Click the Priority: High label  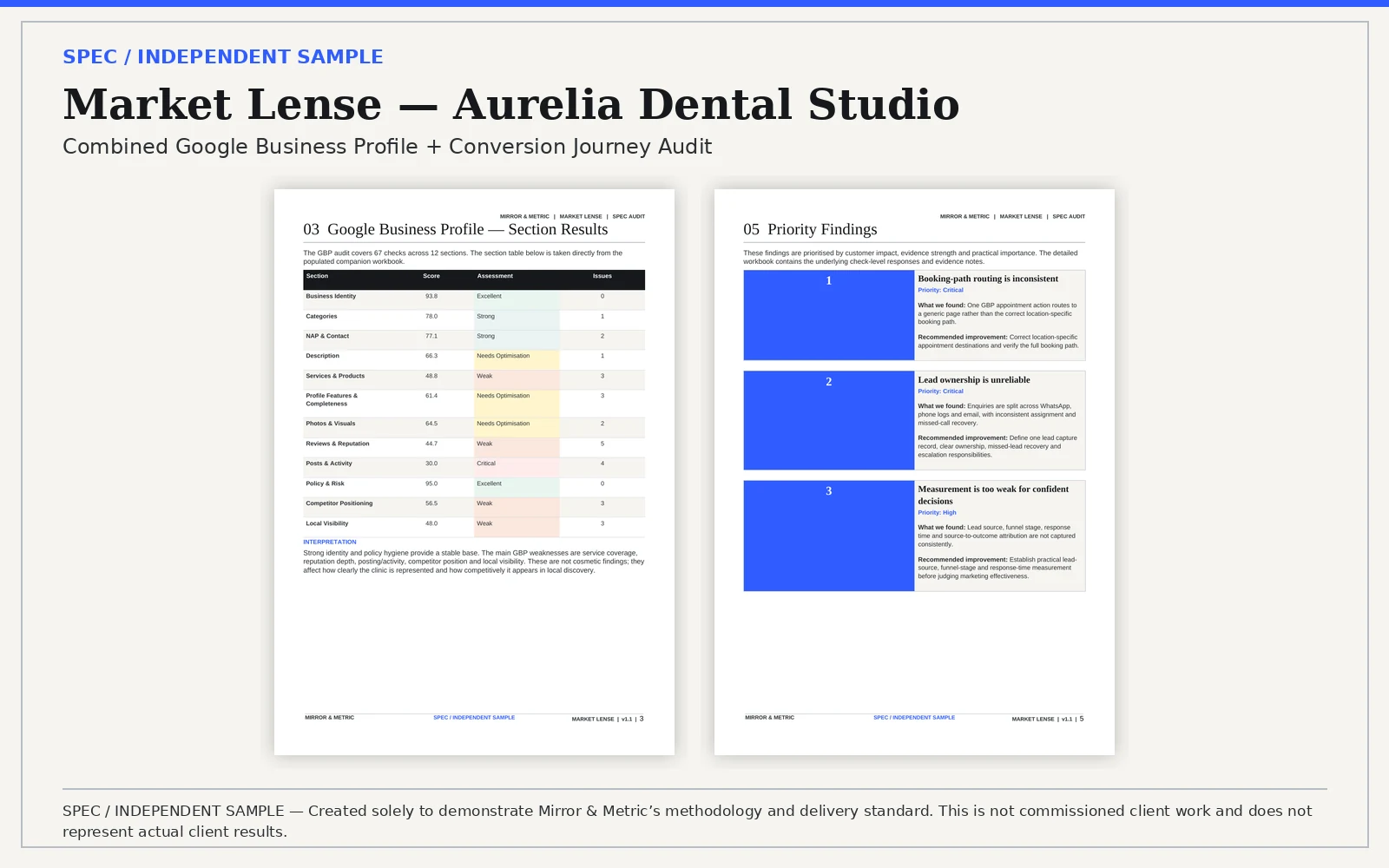(x=937, y=513)
